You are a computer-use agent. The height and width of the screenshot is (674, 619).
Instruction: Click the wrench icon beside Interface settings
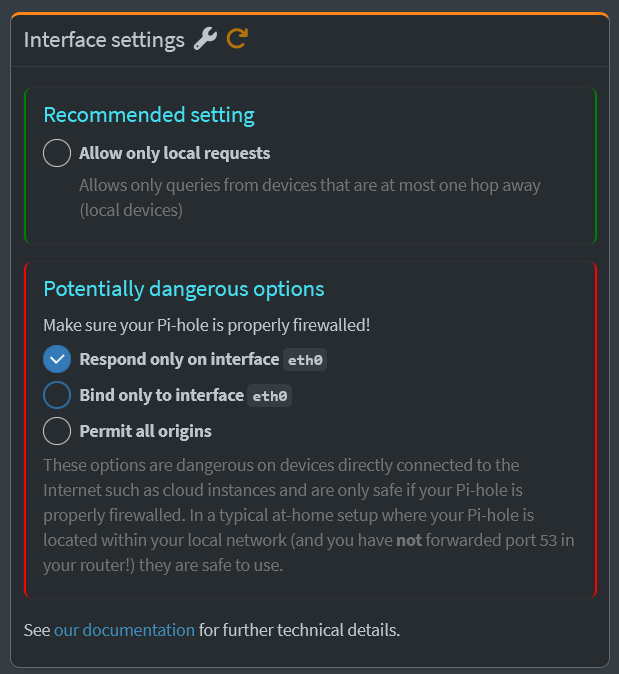click(x=205, y=39)
